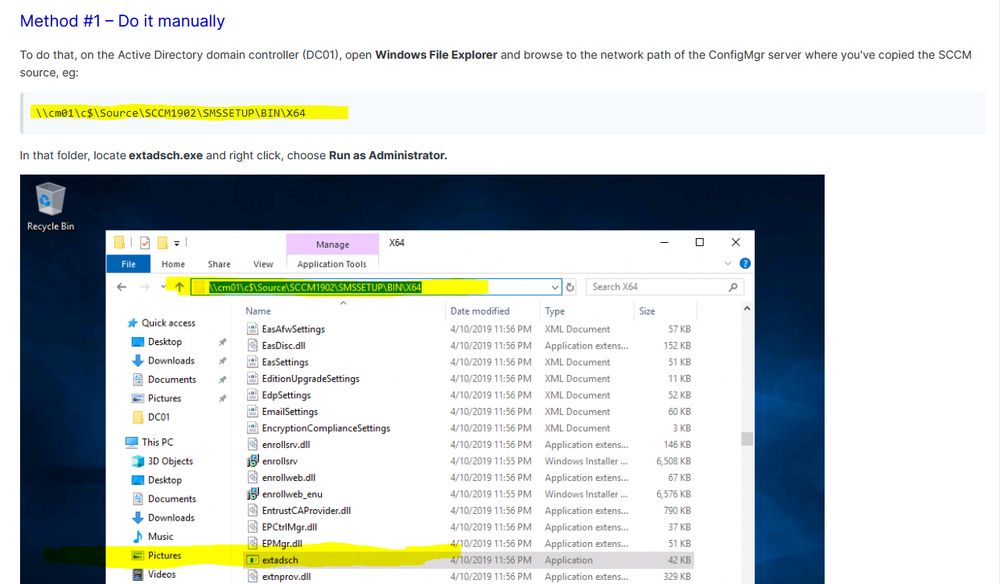Collapse the ribbon using the chevron
This screenshot has height=584, width=1000.
pyautogui.click(x=728, y=263)
